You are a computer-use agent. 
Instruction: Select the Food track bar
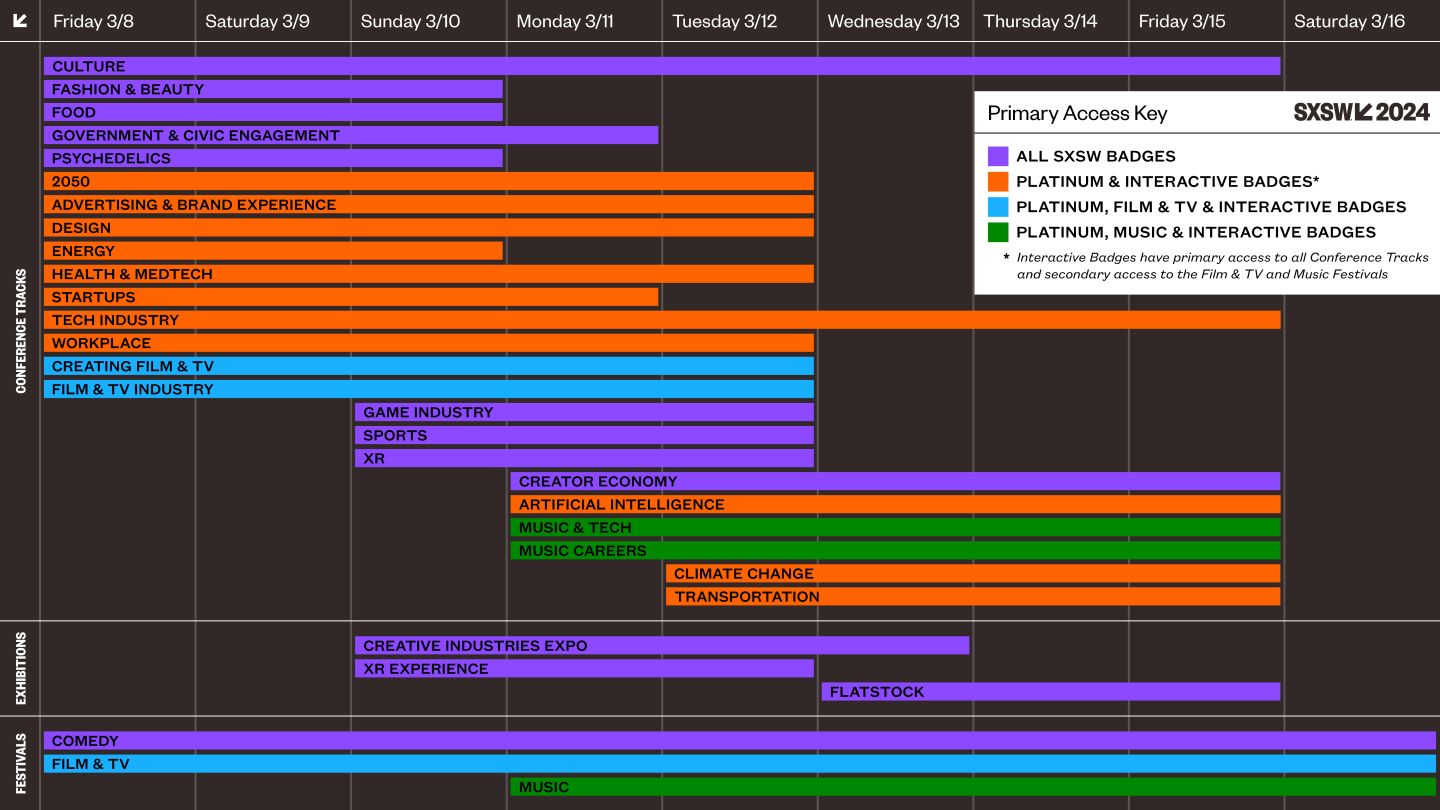pos(273,112)
